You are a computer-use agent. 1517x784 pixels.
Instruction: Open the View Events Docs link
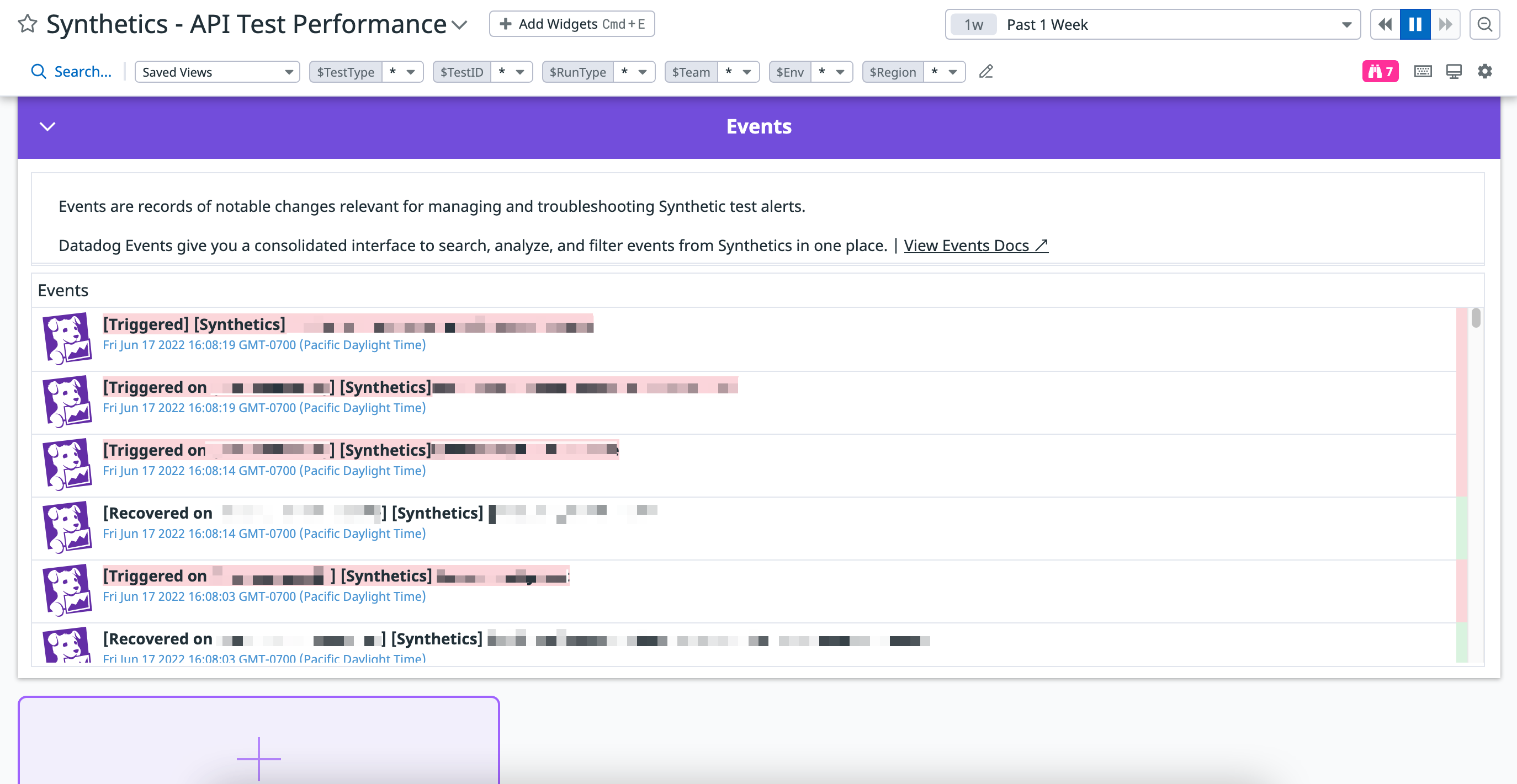click(x=975, y=246)
